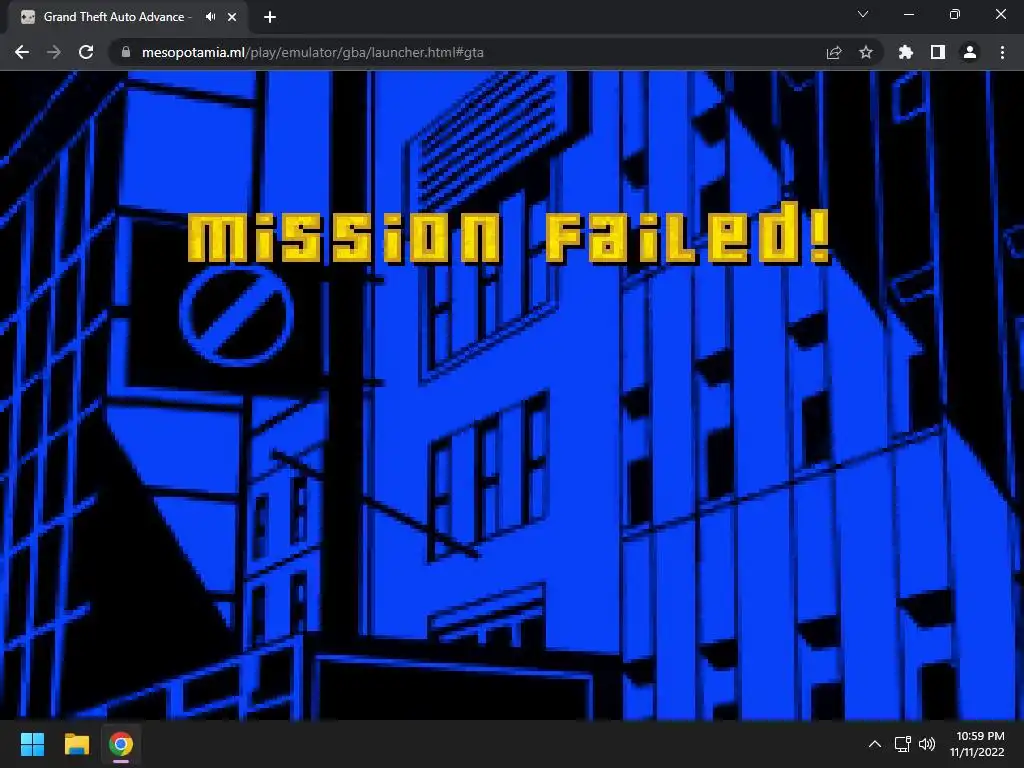Open the network status tray icon
This screenshot has width=1024, height=768.
tap(903, 744)
